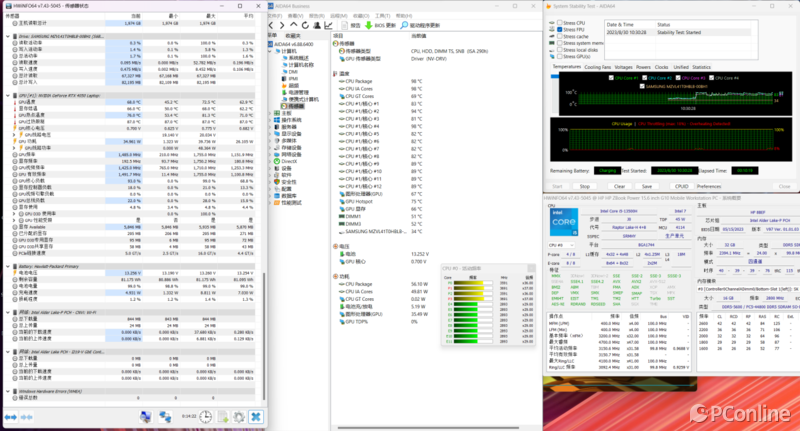Click the 报告 report toolbar button
This screenshot has height=431, width=800.
click(x=351, y=25)
